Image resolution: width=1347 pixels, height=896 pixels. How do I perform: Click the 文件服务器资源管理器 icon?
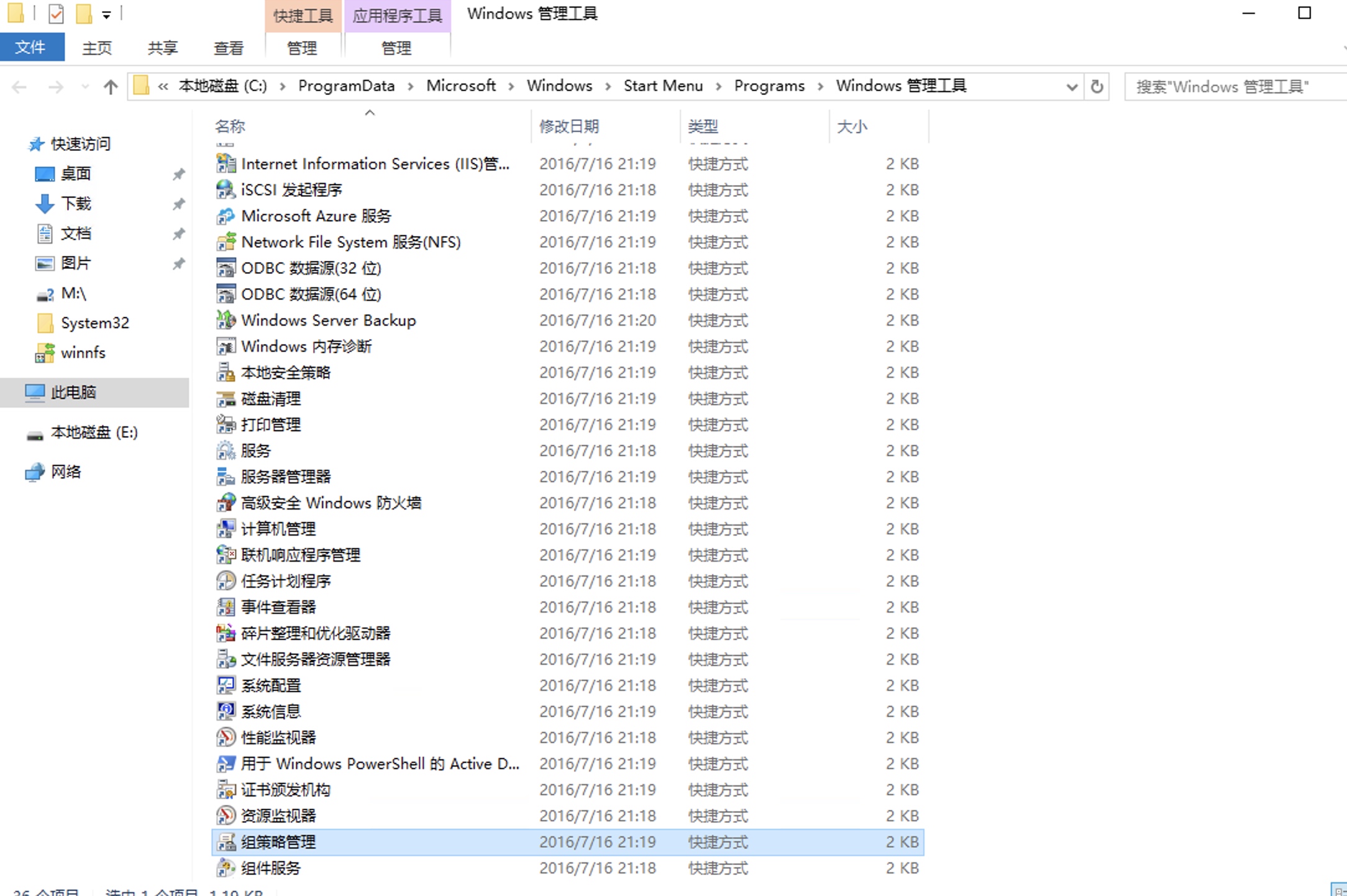click(226, 659)
